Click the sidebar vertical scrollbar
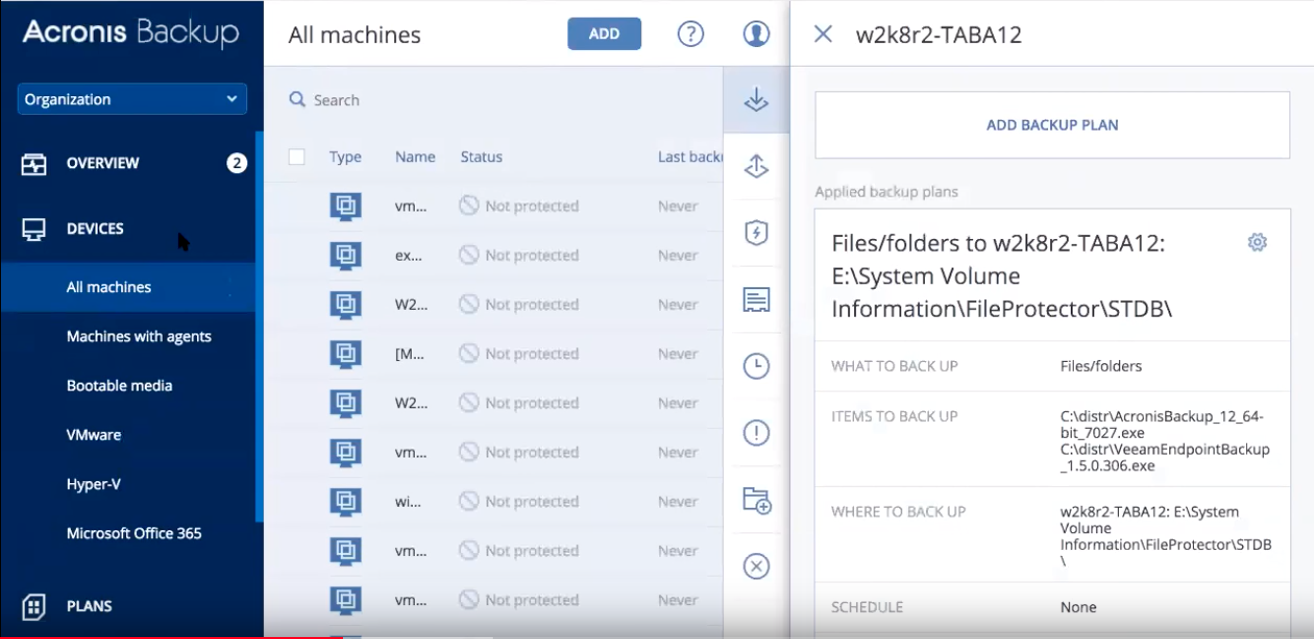 pyautogui.click(x=259, y=328)
